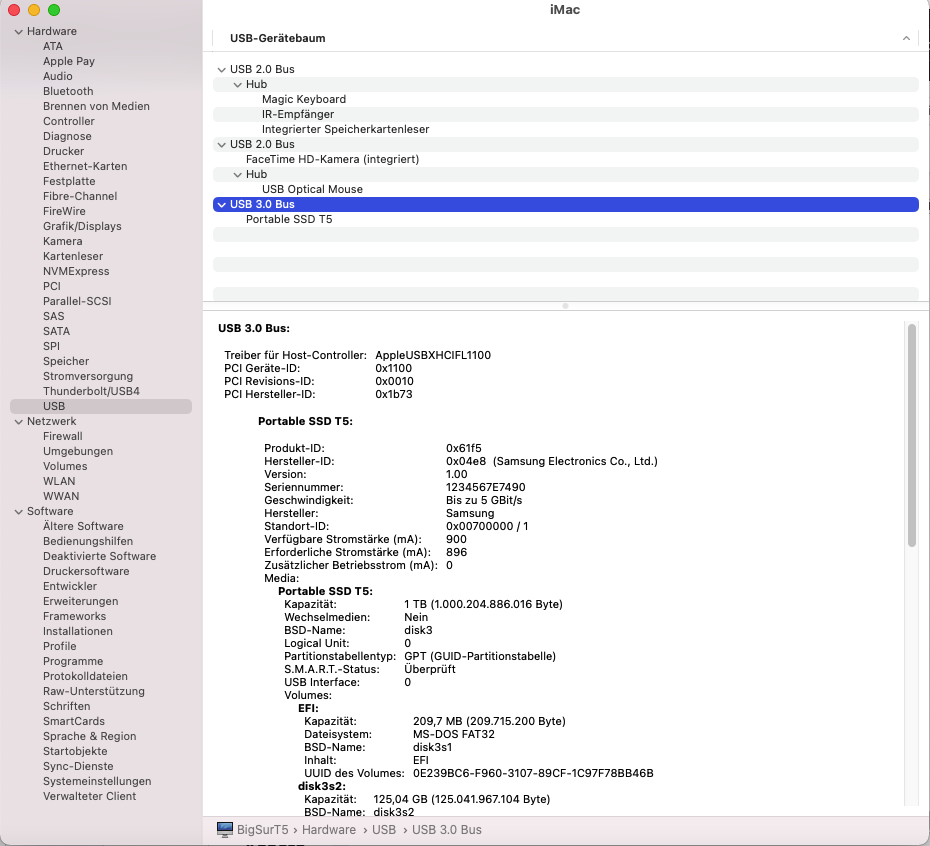
Task: Collapse the Netzwerk section in sidebar
Action: (19, 421)
